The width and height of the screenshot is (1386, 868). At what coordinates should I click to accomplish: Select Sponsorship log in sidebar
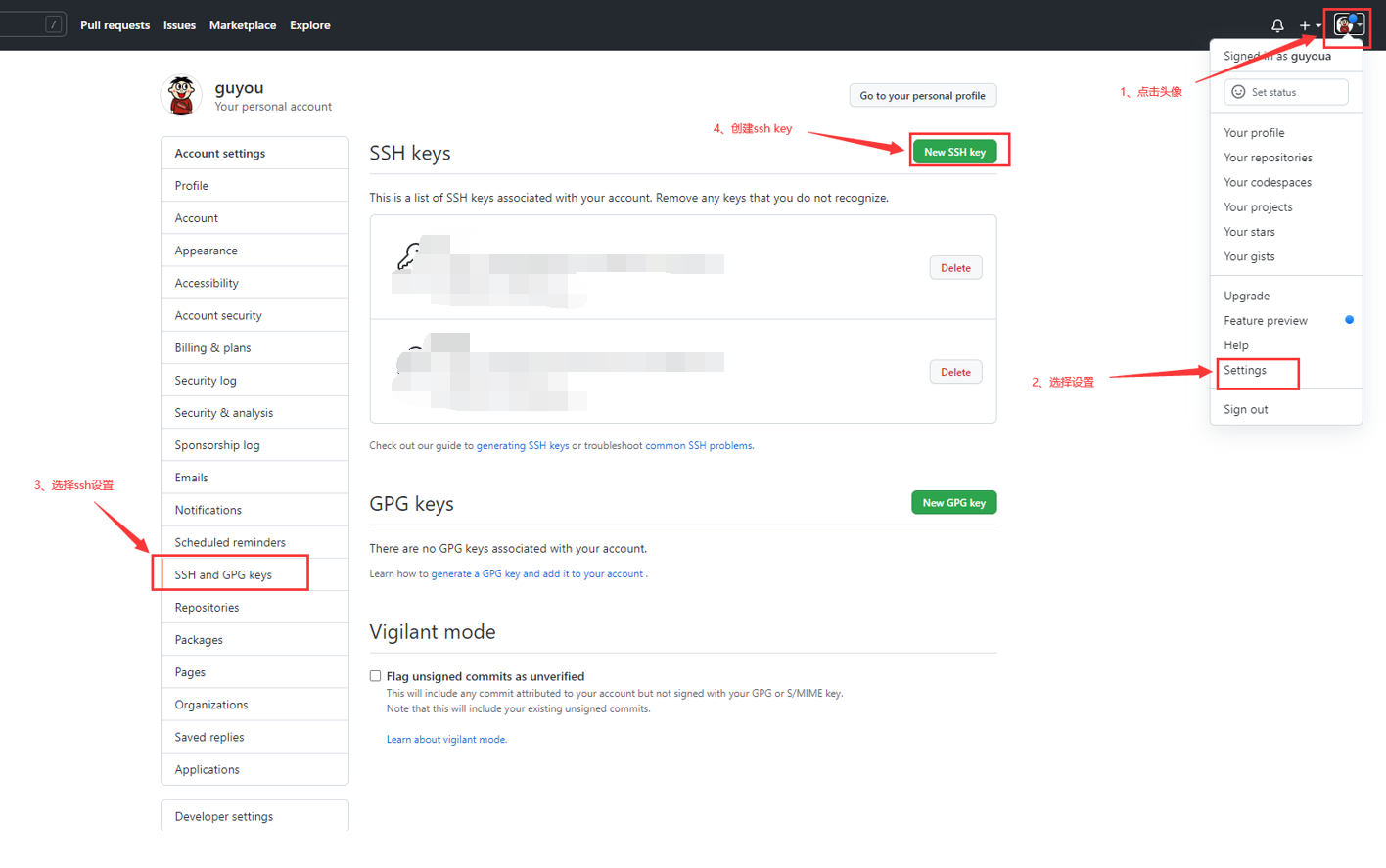[254, 444]
